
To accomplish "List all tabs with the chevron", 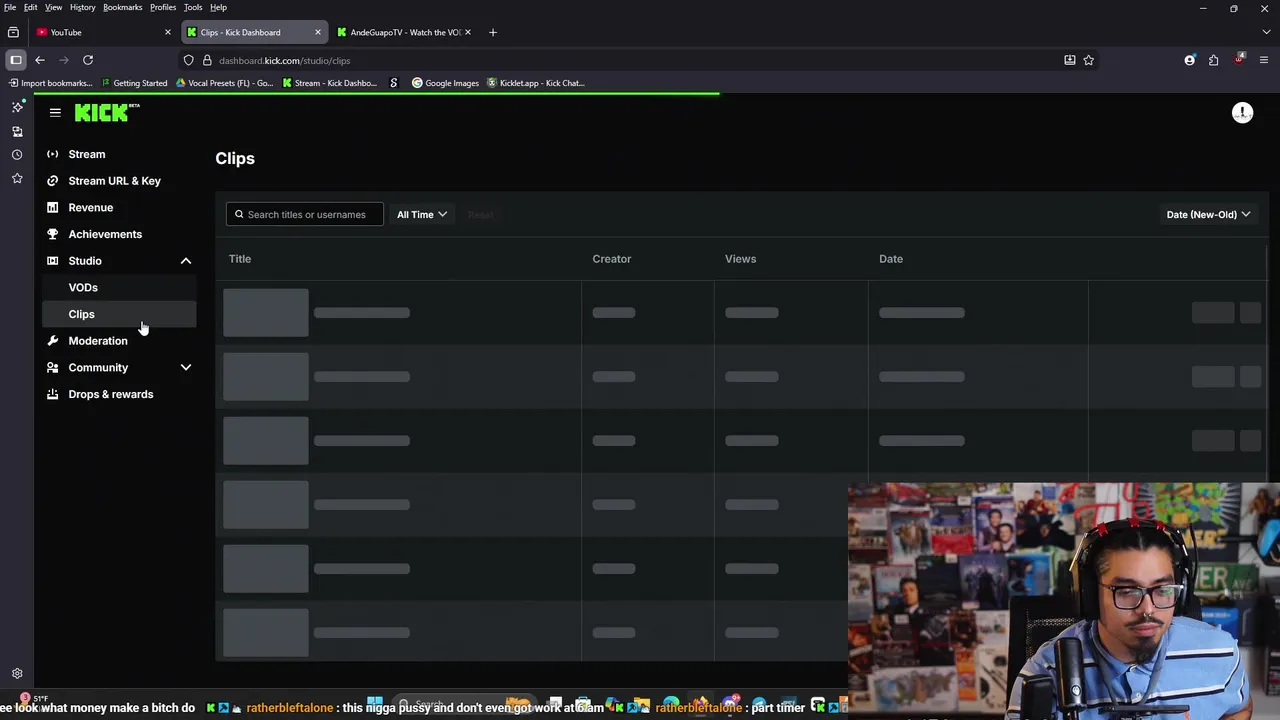I will (x=1266, y=32).
